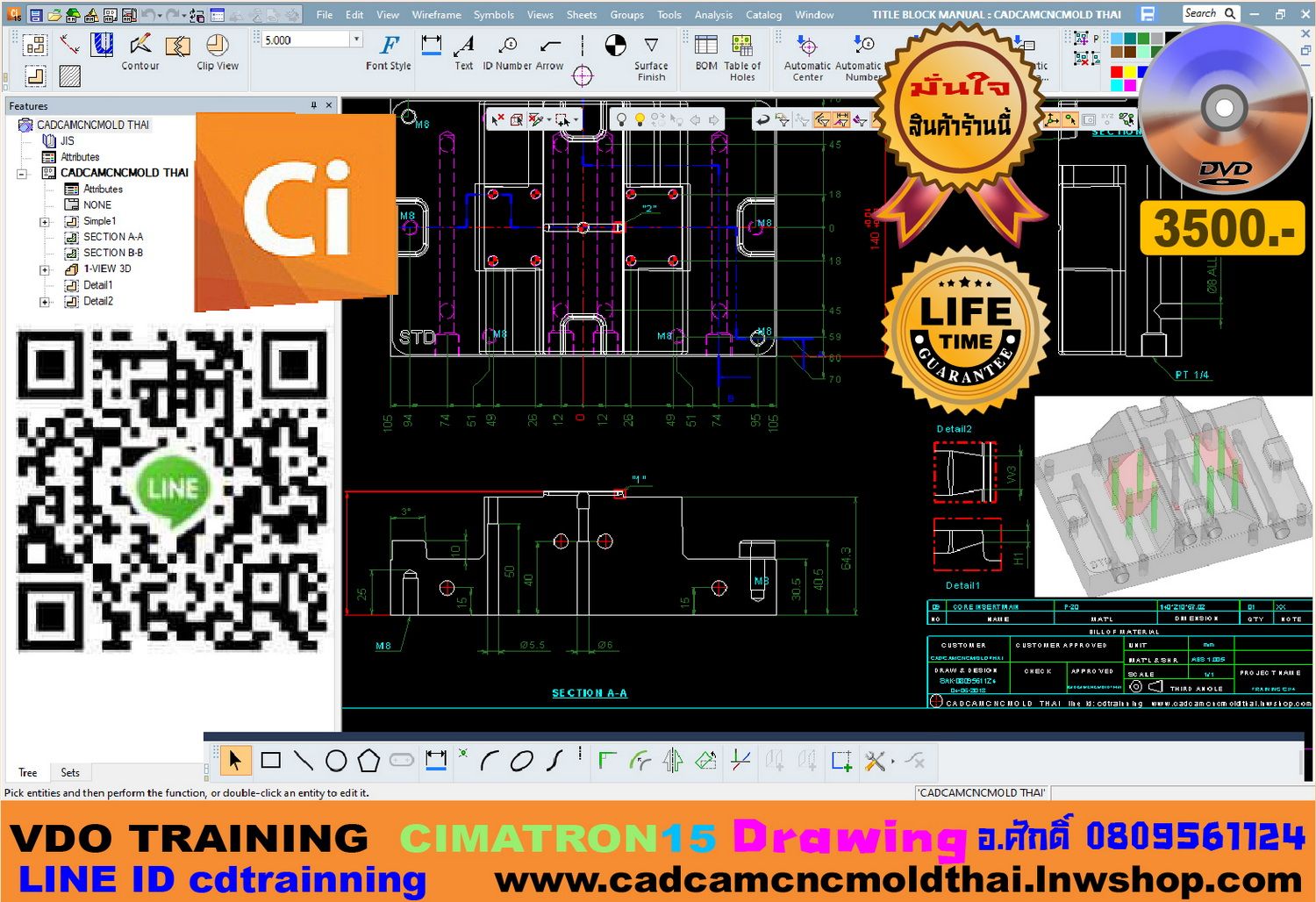
Task: Click the Table of Holes icon
Action: point(742,46)
